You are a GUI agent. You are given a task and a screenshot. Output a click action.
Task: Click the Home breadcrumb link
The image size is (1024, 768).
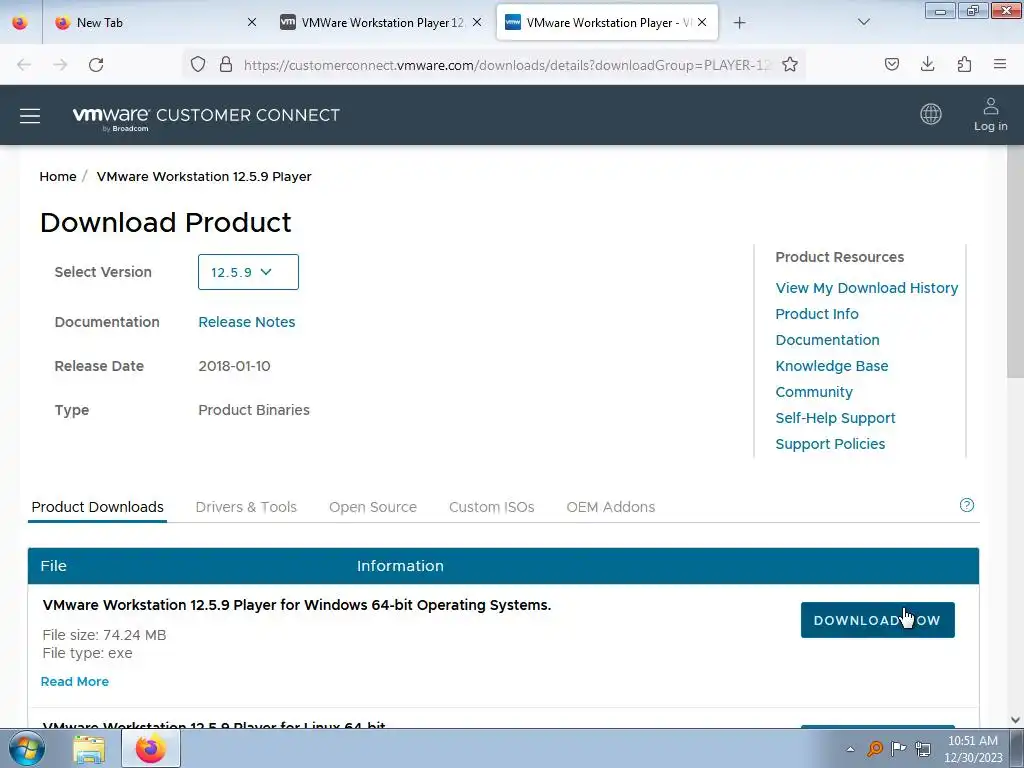pos(57,176)
